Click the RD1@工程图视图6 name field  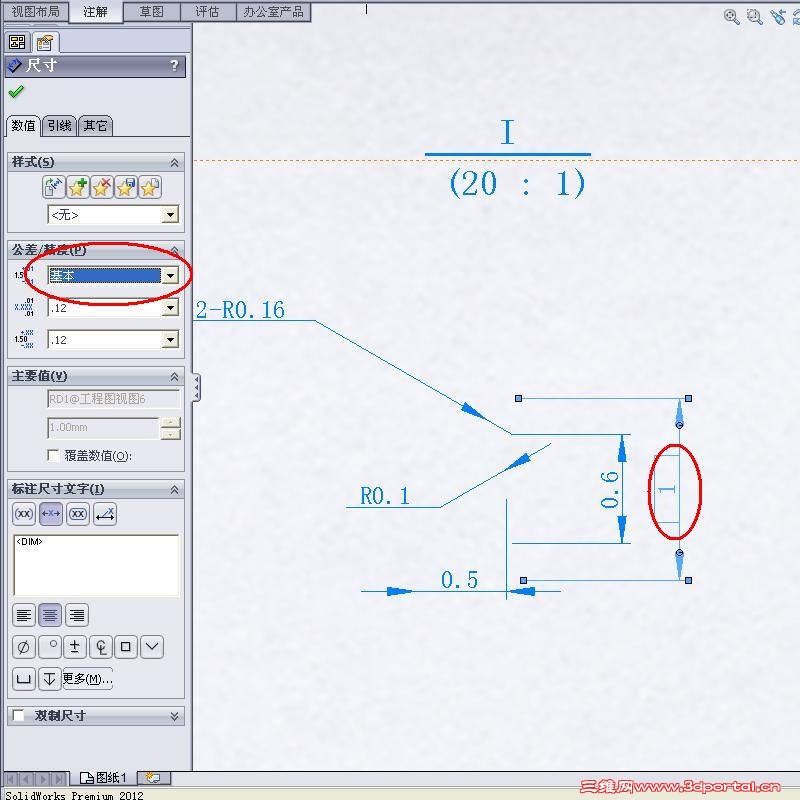tap(113, 398)
